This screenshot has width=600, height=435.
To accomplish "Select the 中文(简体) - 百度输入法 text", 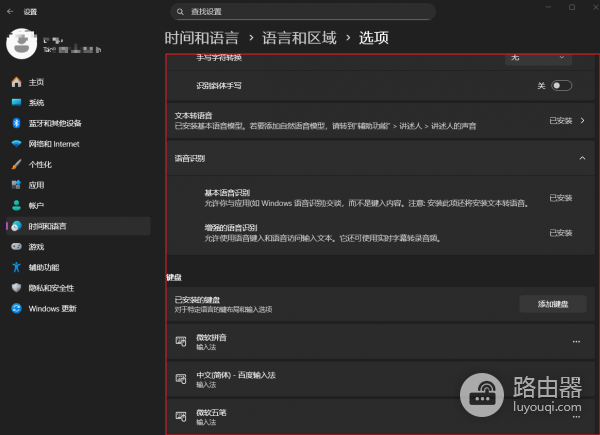I will click(236, 375).
